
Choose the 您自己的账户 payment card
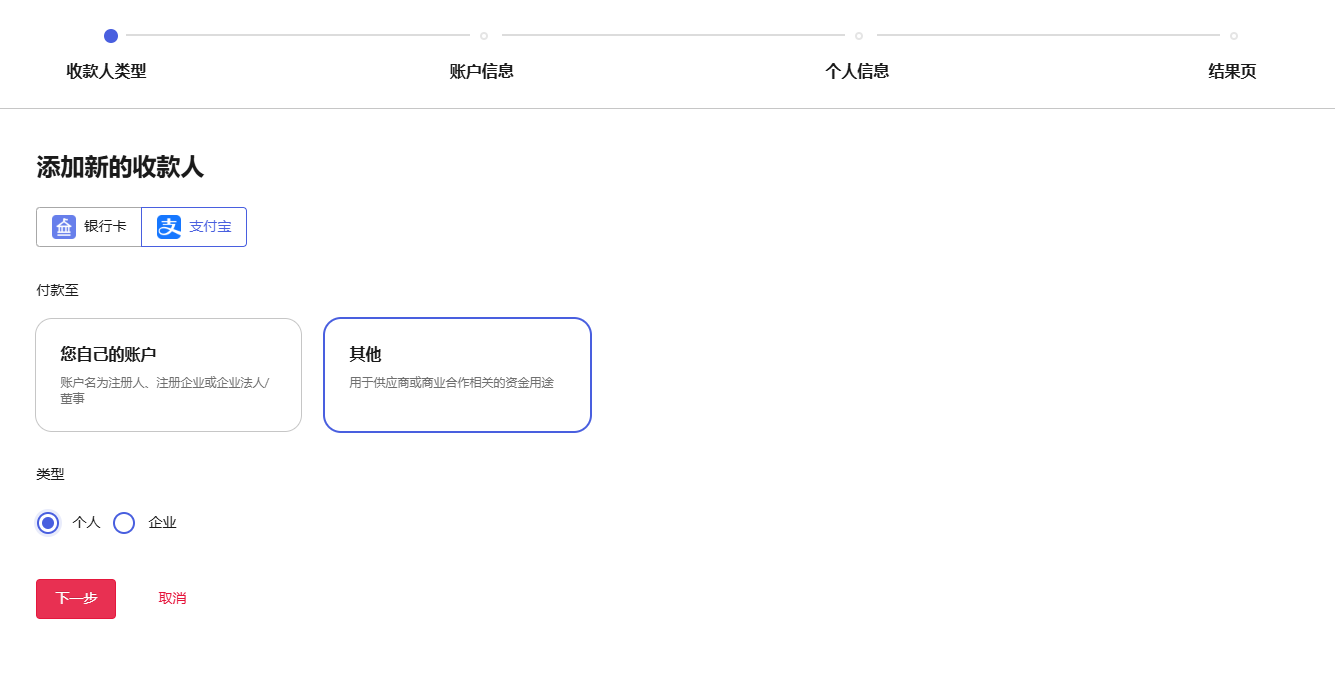168,375
